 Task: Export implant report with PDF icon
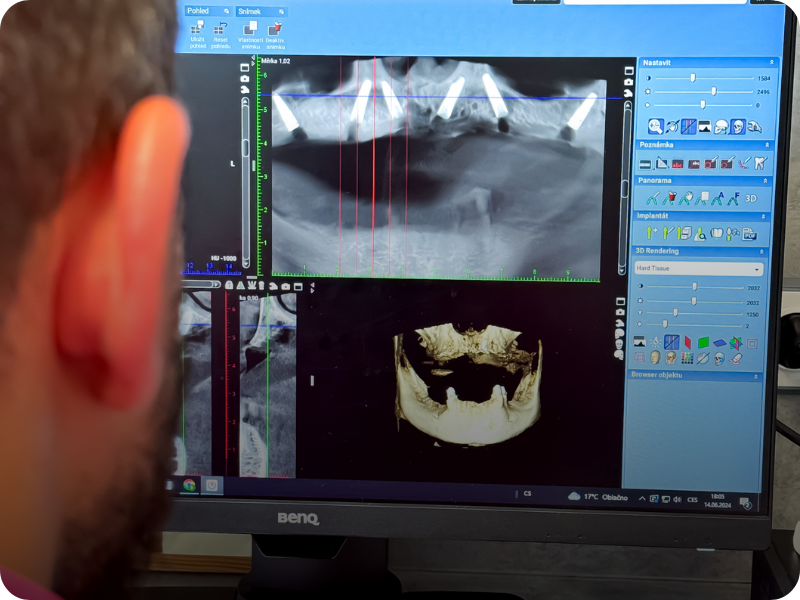[749, 234]
